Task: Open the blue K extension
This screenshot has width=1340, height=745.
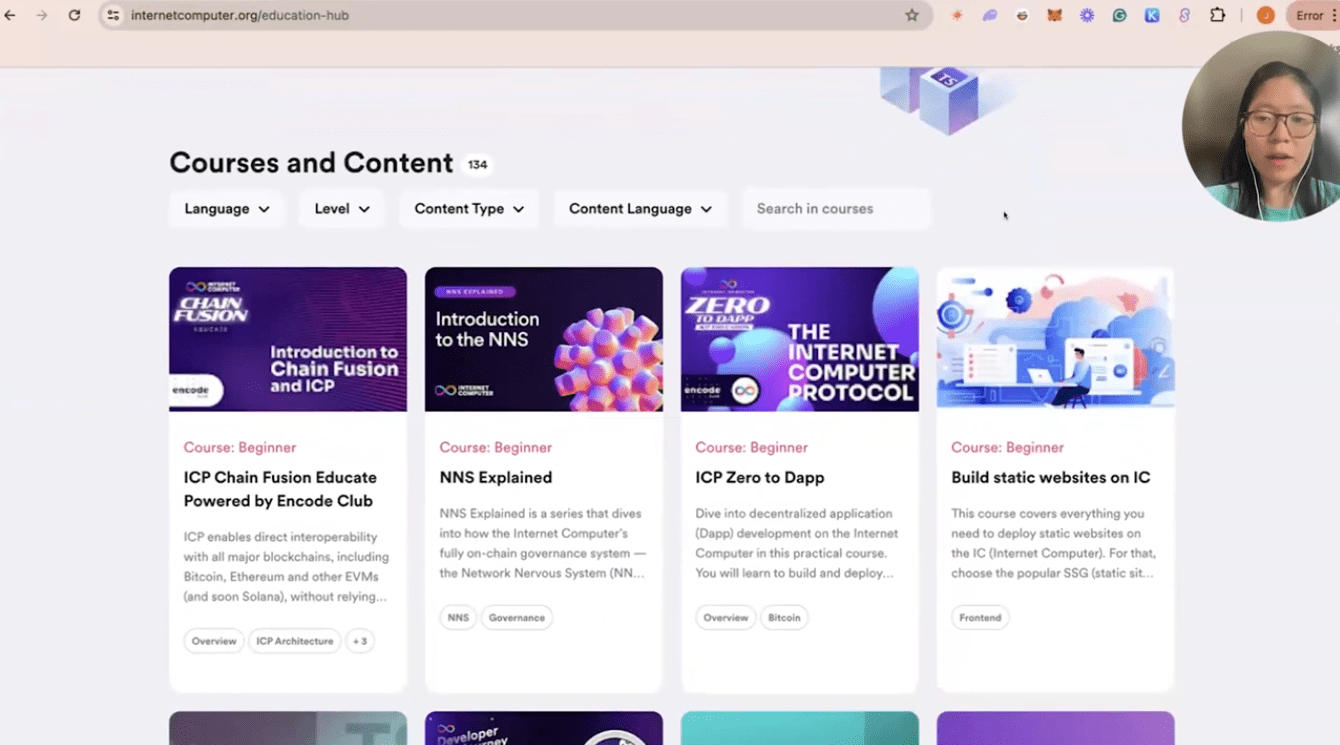Action: pyautogui.click(x=1152, y=15)
